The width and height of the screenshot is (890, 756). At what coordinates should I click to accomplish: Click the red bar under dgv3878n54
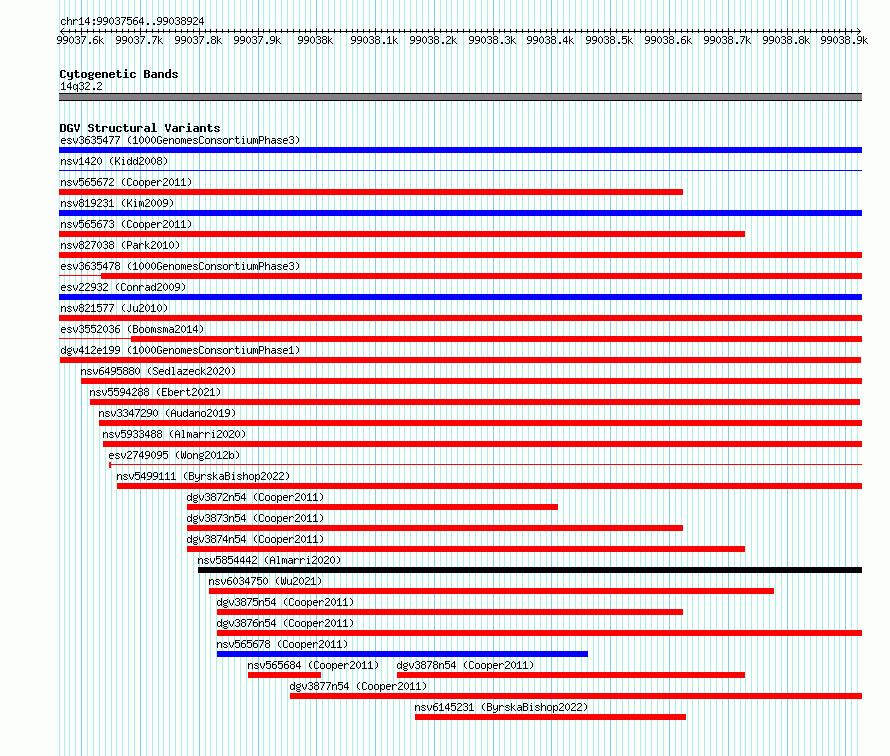571,675
